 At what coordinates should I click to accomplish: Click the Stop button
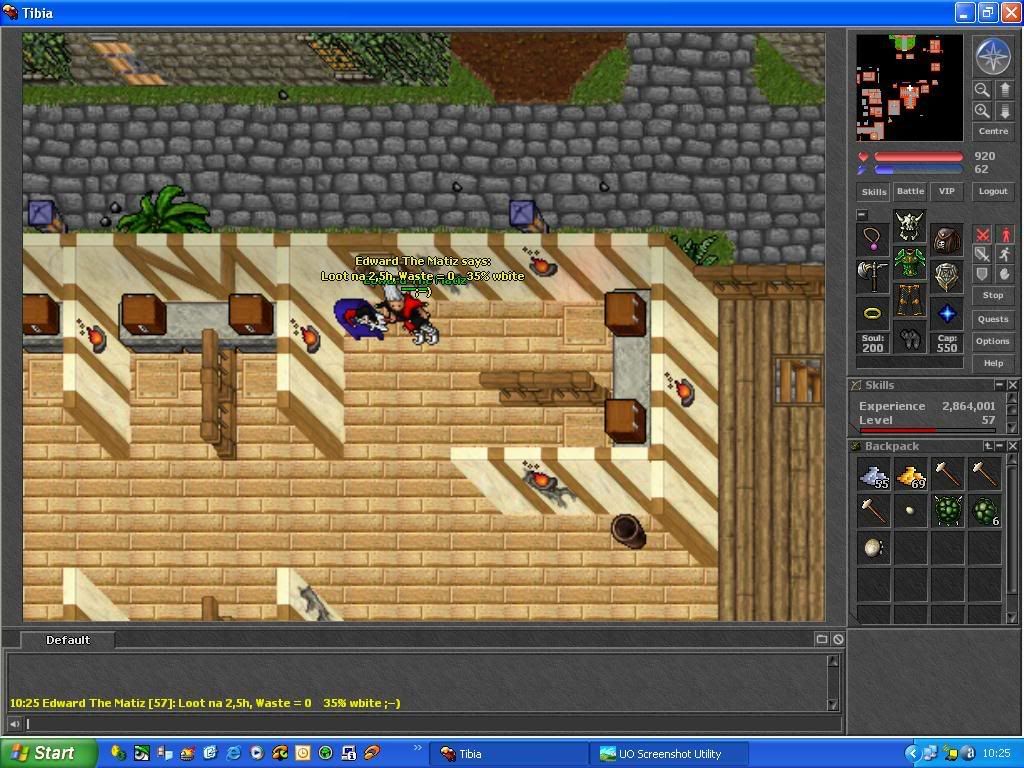993,295
